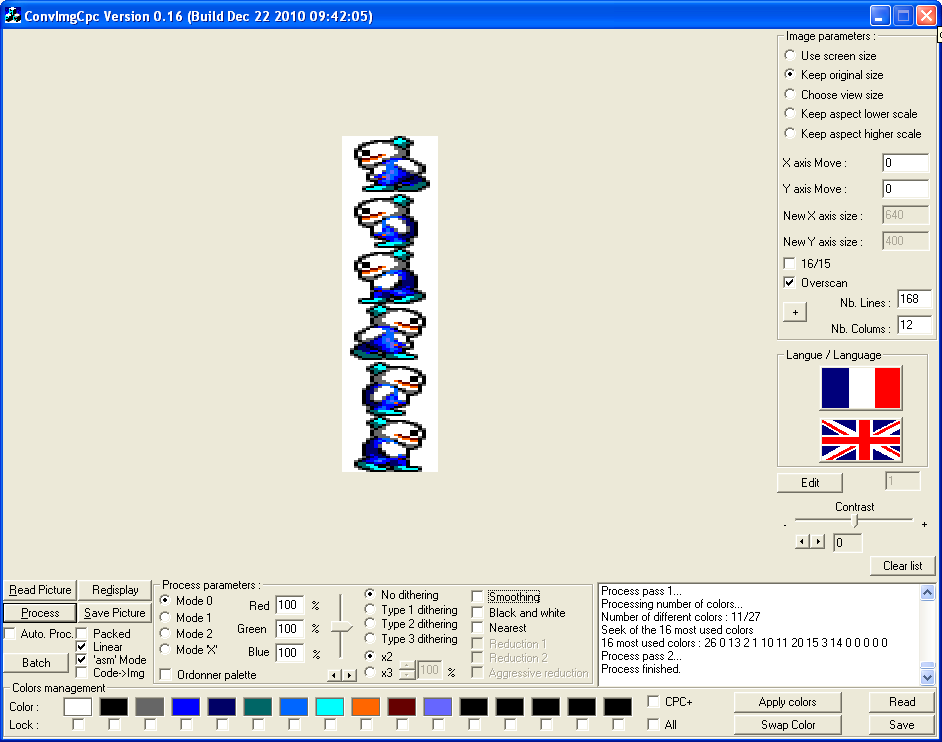Click the plus button near Nb. Lines

tap(795, 312)
